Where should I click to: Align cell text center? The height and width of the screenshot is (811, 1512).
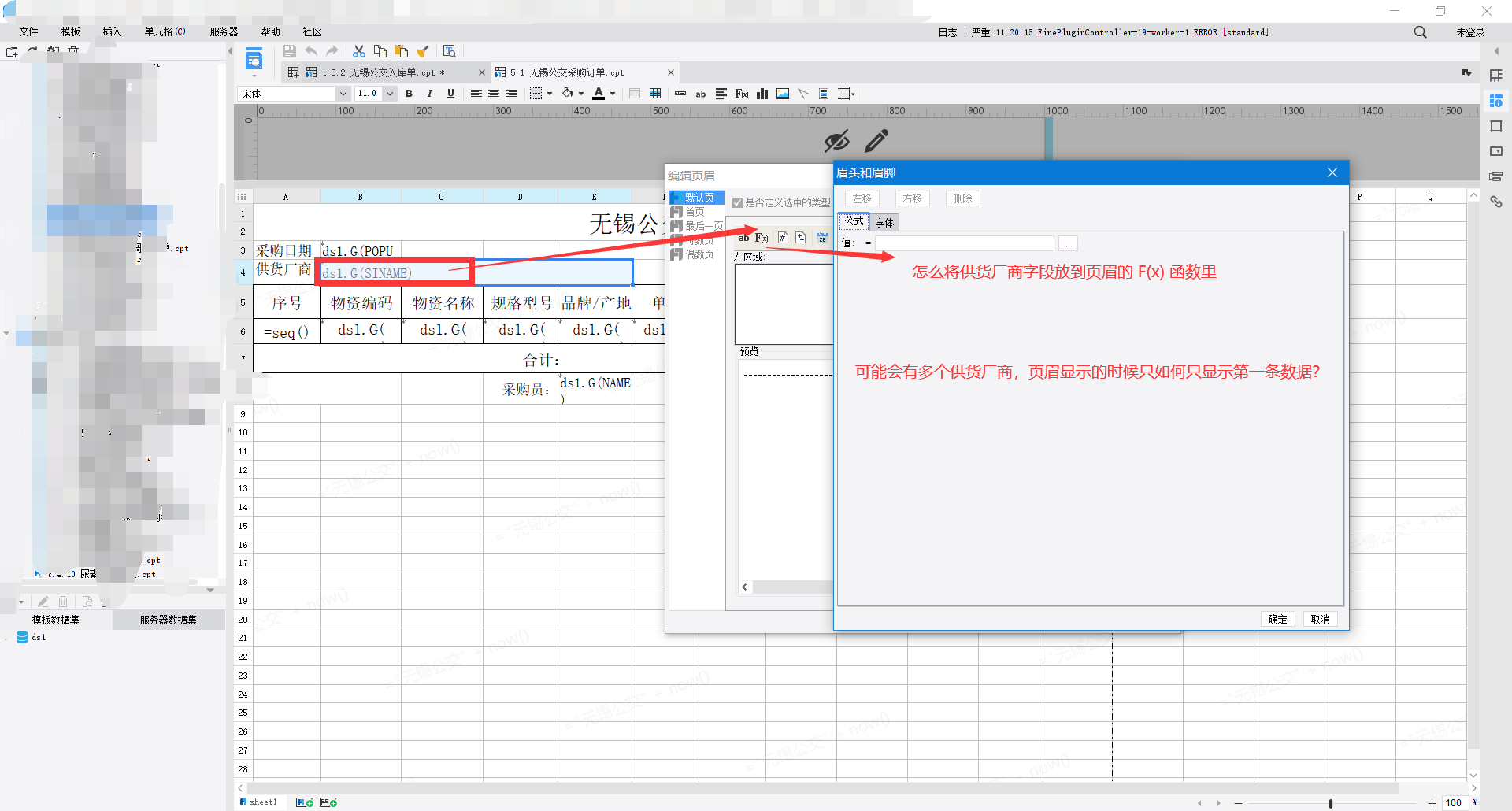point(494,94)
